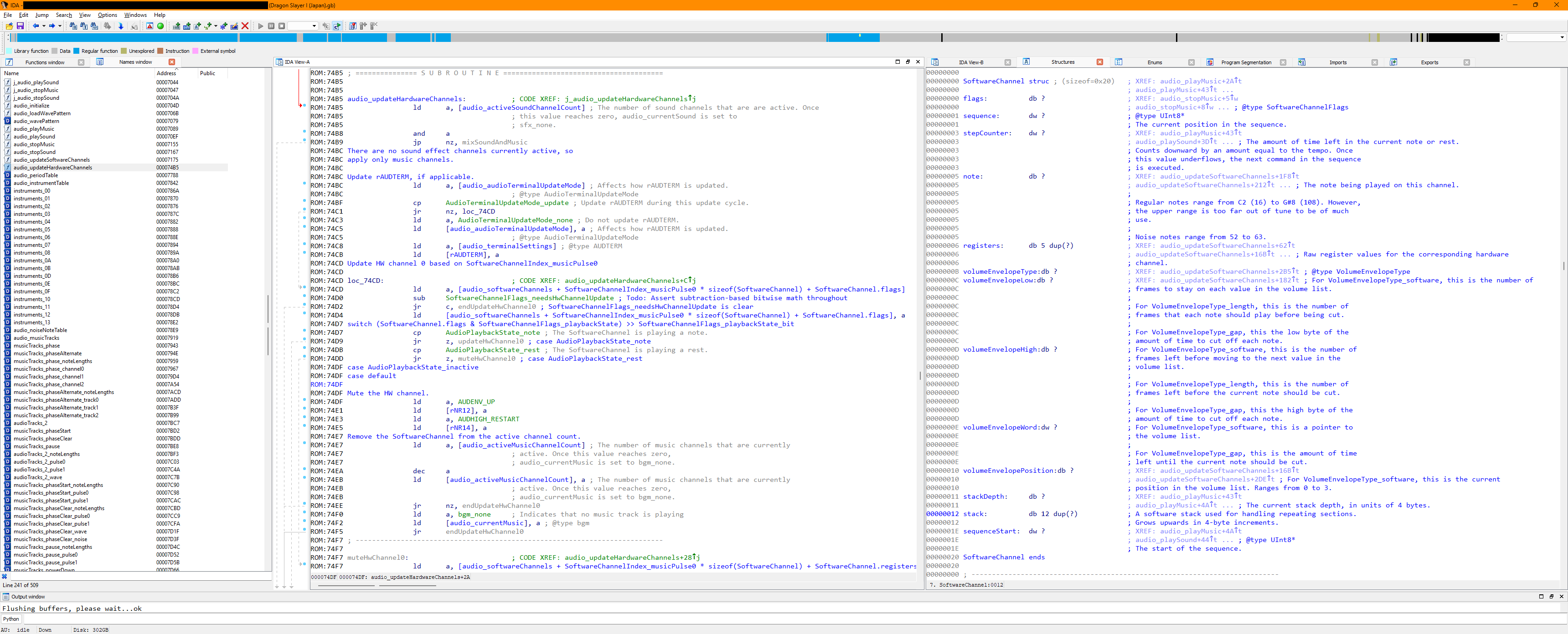Click the blue down-arrow jump icon

[120, 26]
